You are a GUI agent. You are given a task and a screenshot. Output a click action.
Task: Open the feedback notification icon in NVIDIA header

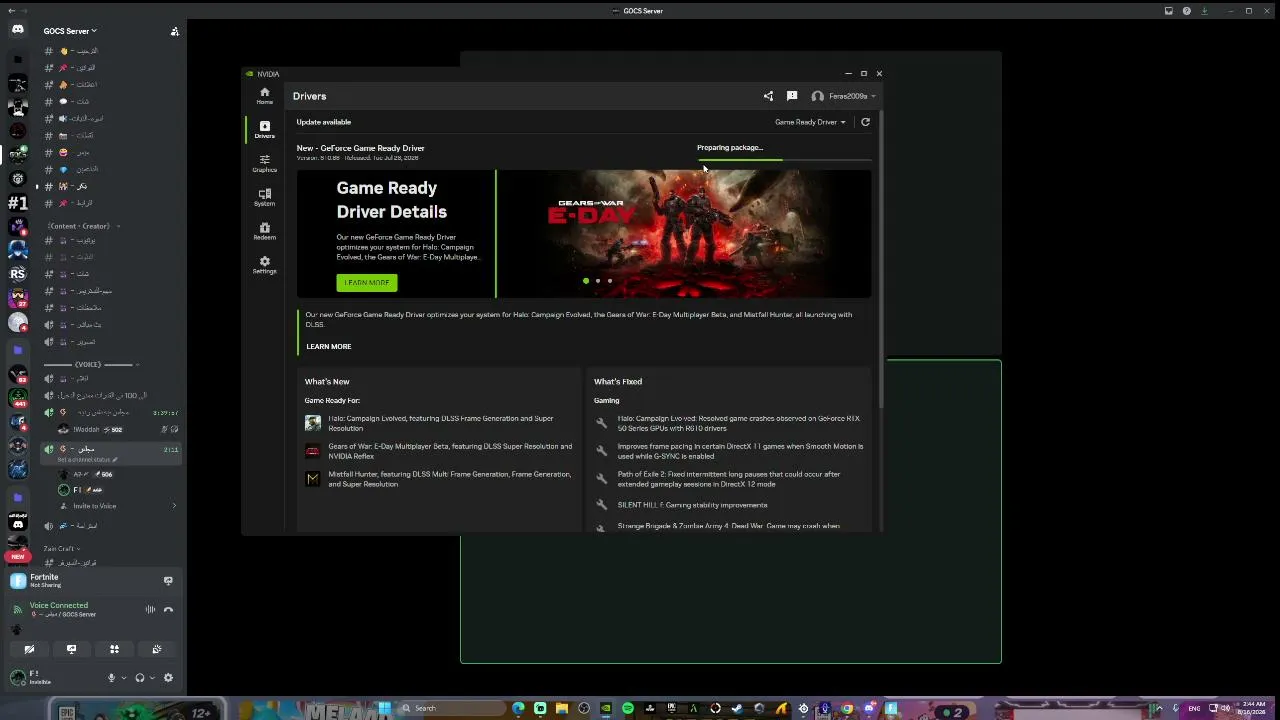coord(792,96)
